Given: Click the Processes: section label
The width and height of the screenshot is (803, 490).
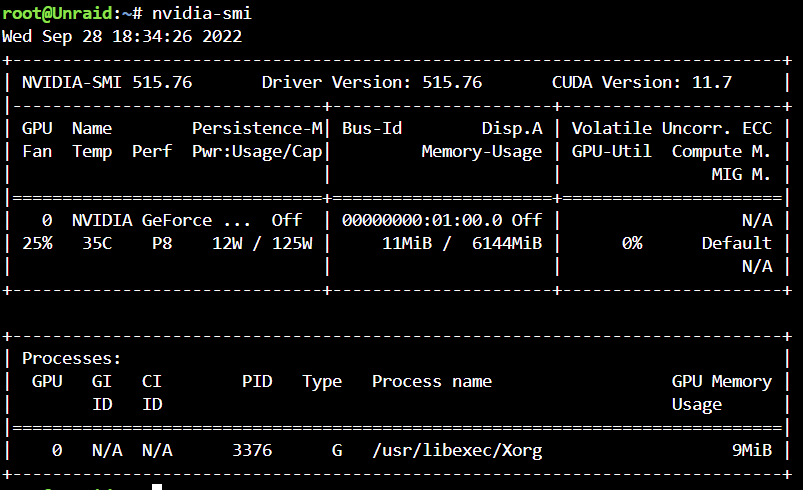Looking at the screenshot, I should [71, 358].
